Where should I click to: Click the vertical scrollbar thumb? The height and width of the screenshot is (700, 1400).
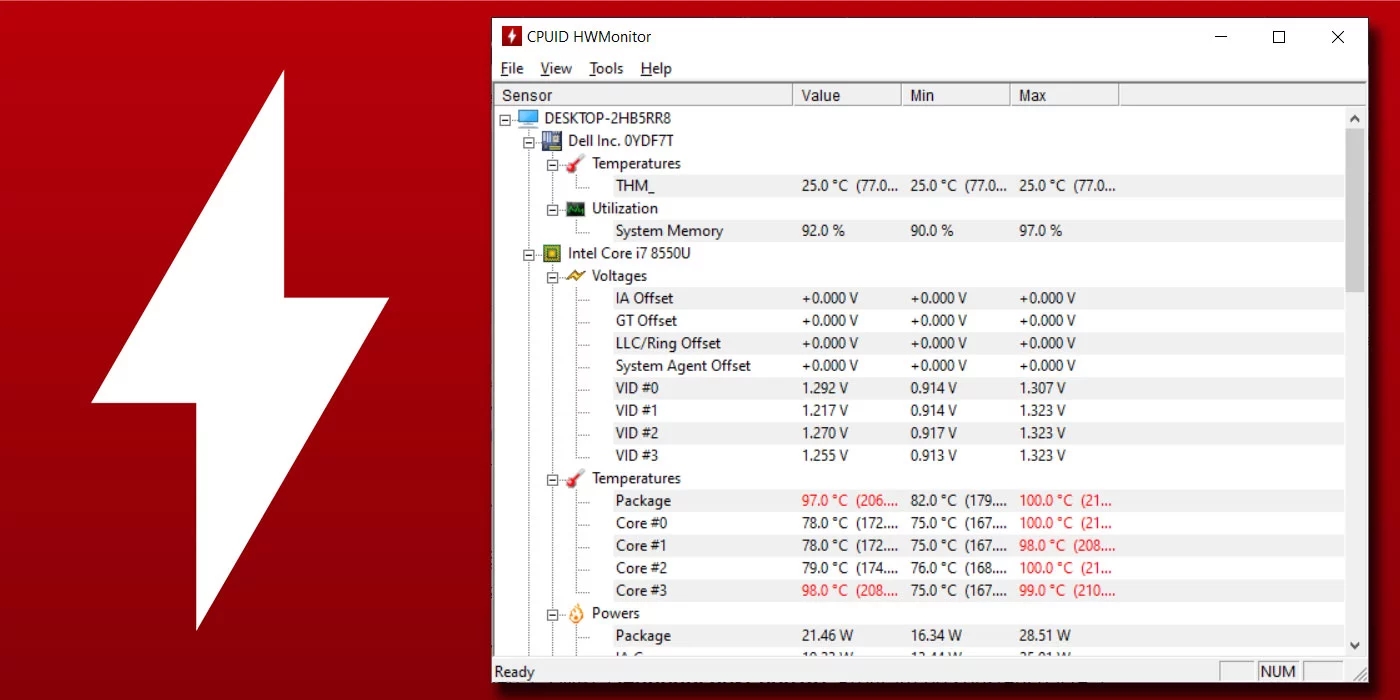[x=1355, y=210]
